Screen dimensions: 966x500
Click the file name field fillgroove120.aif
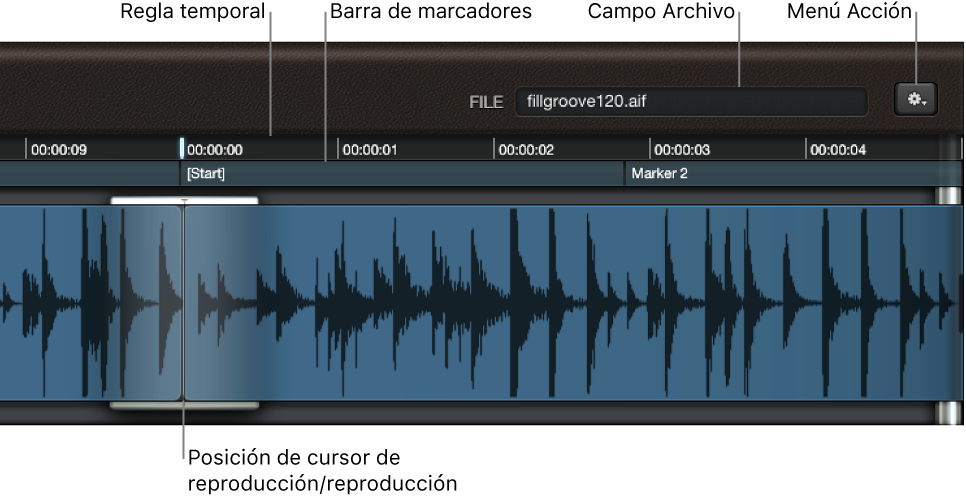[x=691, y=102]
